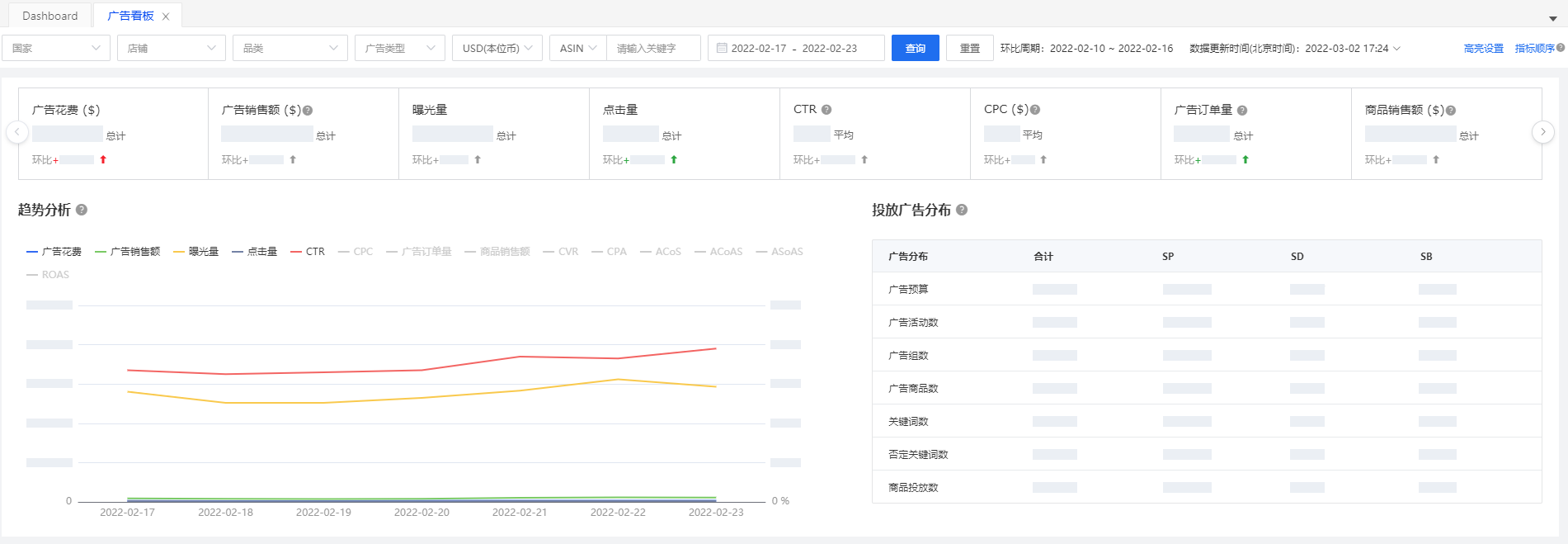This screenshot has width=1568, height=544.
Task: Click the 广告商品数 row label
Action: point(913,389)
